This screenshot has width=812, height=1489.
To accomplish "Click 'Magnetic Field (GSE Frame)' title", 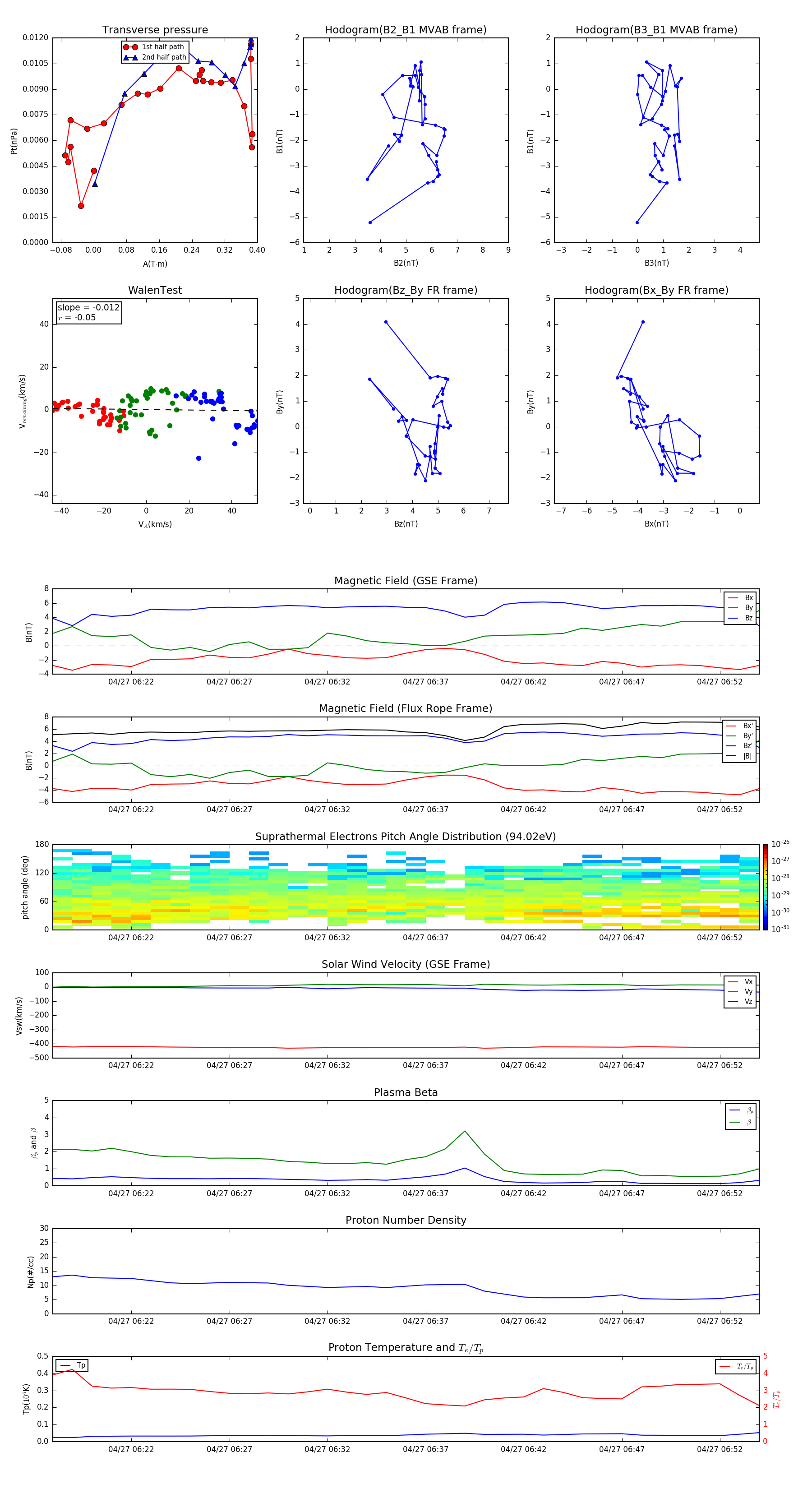I will [x=406, y=581].
